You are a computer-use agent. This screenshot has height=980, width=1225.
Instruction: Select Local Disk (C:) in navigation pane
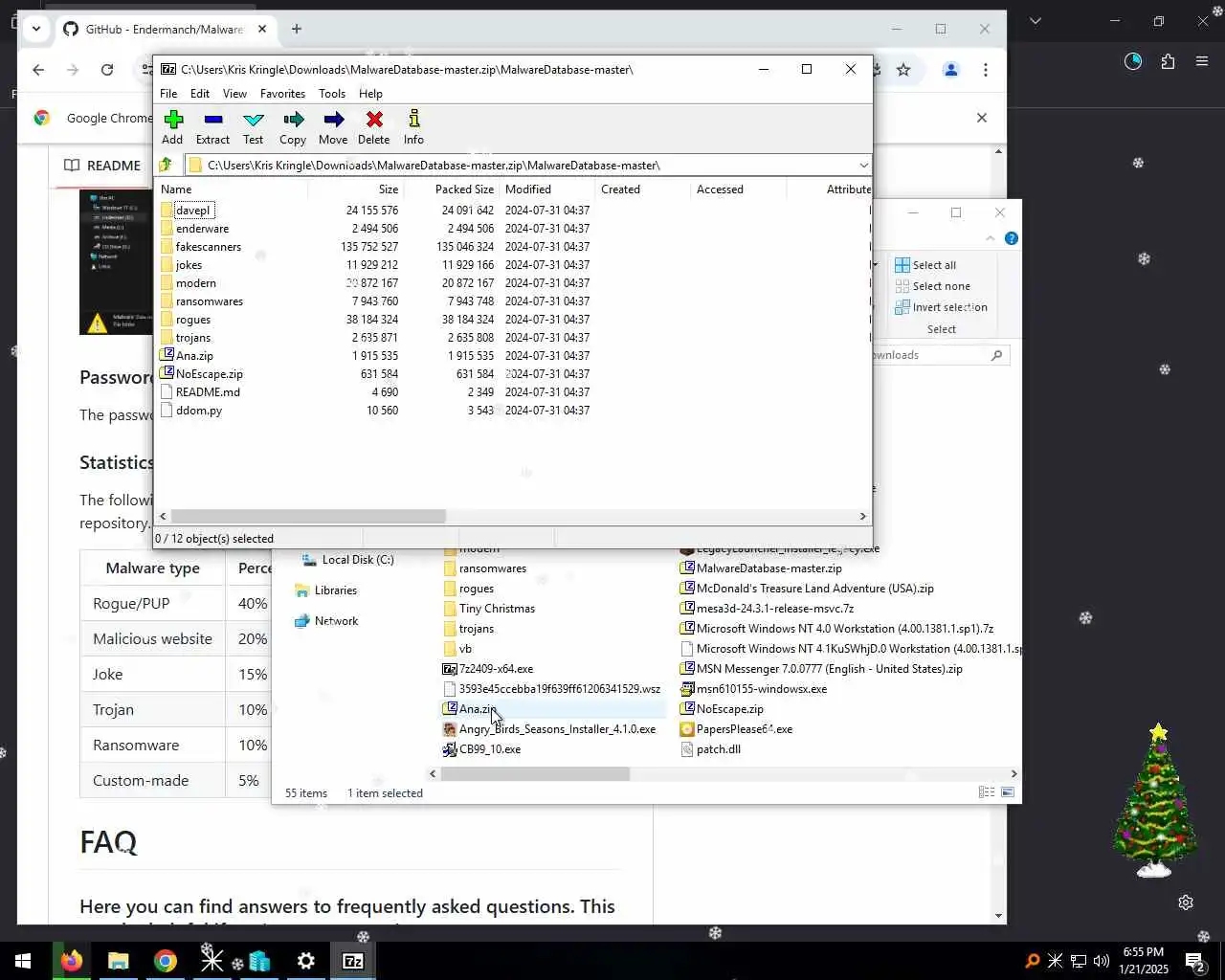(x=347, y=560)
